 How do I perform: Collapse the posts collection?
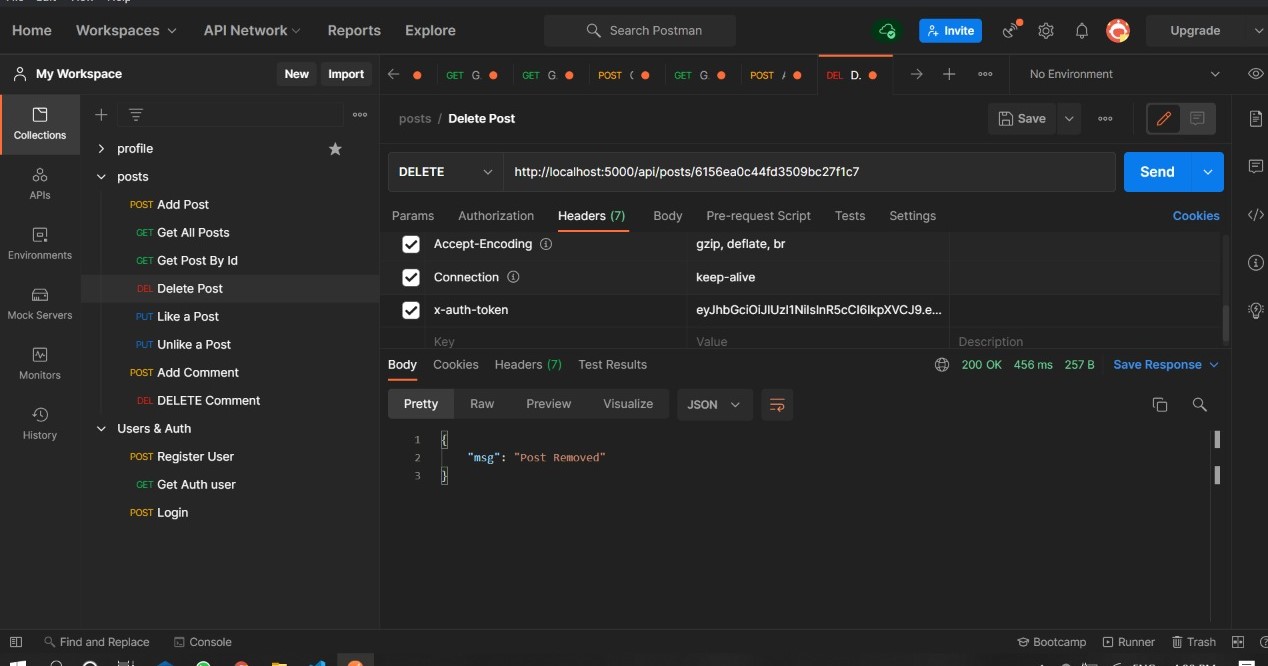(x=101, y=177)
